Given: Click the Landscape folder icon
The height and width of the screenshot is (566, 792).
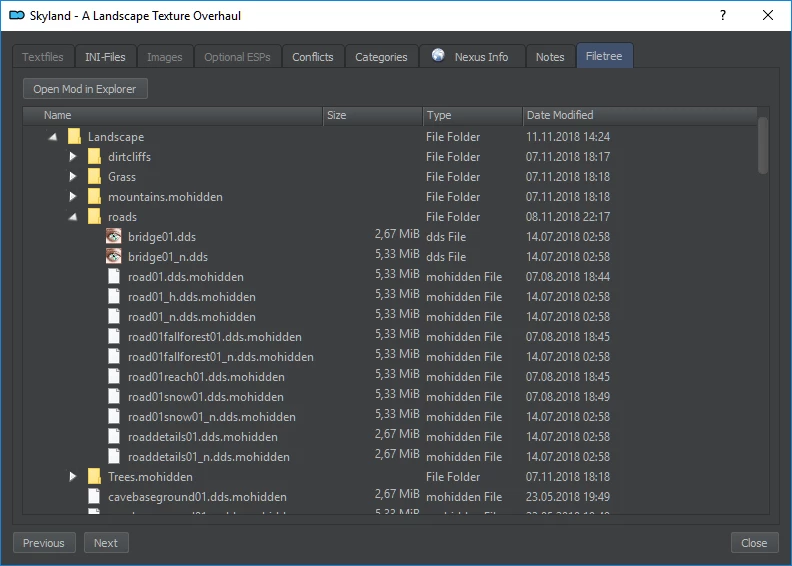Looking at the screenshot, I should tap(74, 136).
